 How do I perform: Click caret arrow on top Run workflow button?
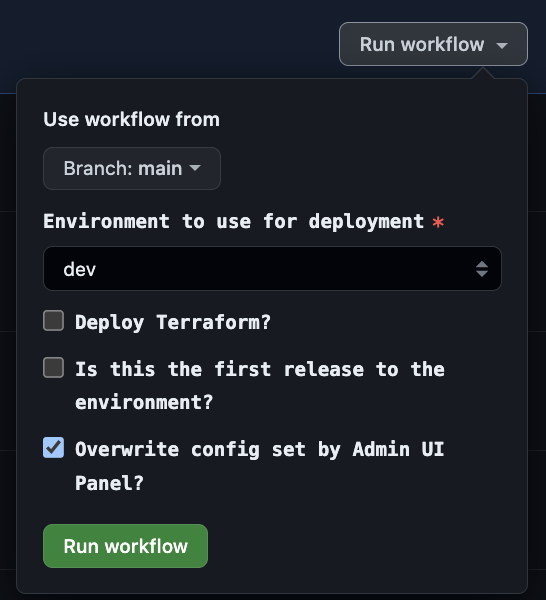point(502,46)
